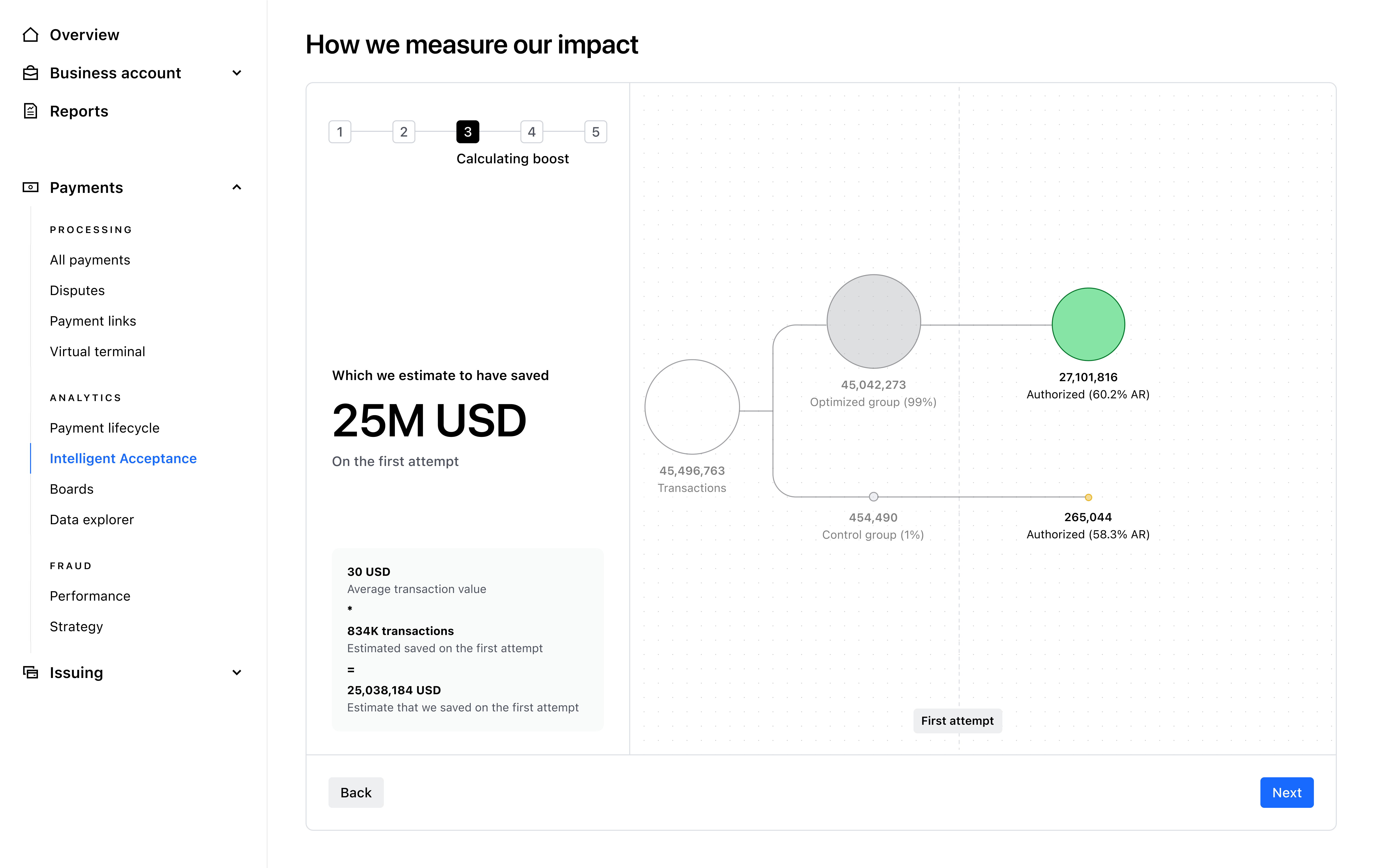This screenshot has height=868, width=1375.
Task: Open the Issuing menu label
Action: (x=77, y=672)
